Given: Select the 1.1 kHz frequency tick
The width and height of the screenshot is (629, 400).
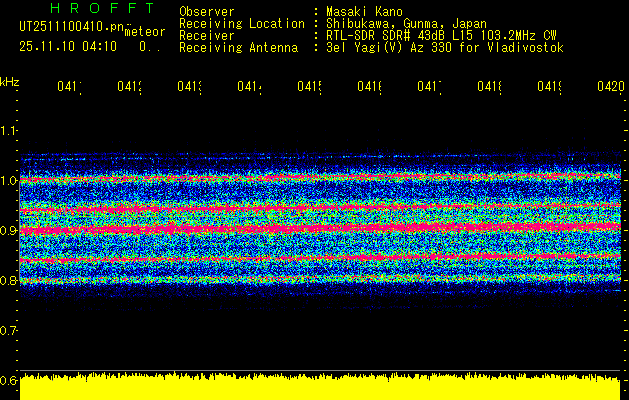Looking at the screenshot, I should pyautogui.click(x=10, y=131).
